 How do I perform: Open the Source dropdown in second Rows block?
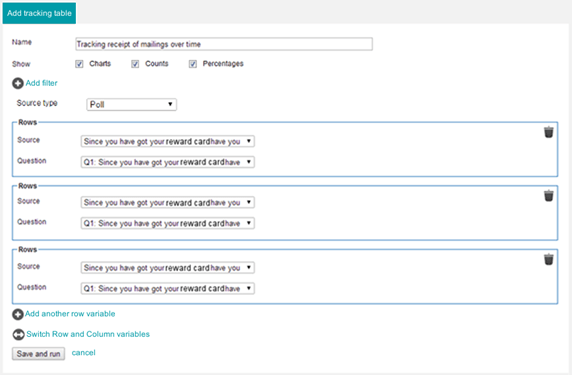coord(168,202)
